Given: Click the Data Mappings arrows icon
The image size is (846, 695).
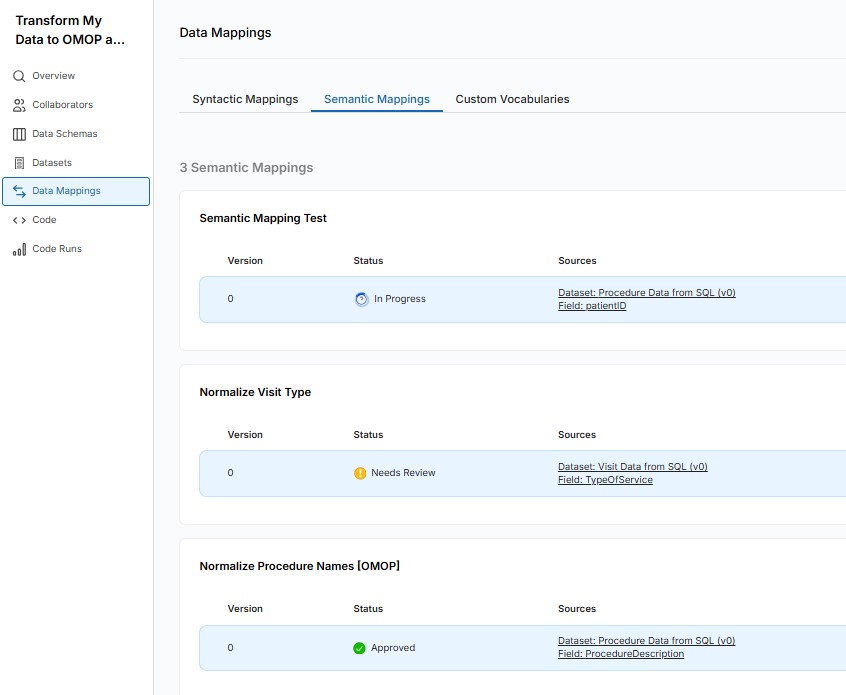Looking at the screenshot, I should click(19, 191).
